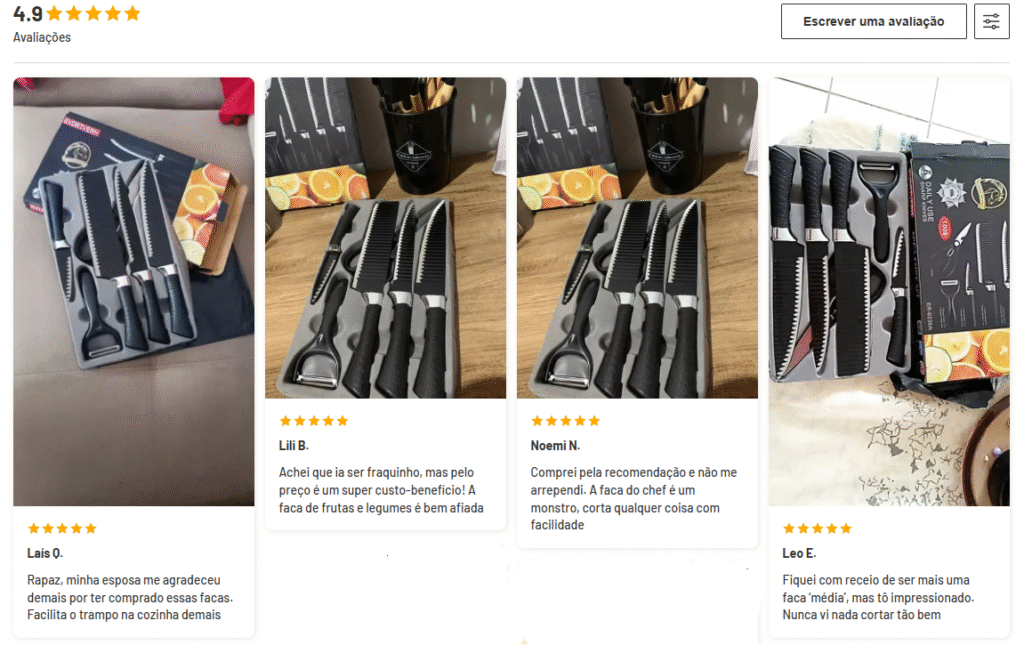1024x645 pixels.
Task: Click reviewer name Noemi N.
Action: [555, 446]
